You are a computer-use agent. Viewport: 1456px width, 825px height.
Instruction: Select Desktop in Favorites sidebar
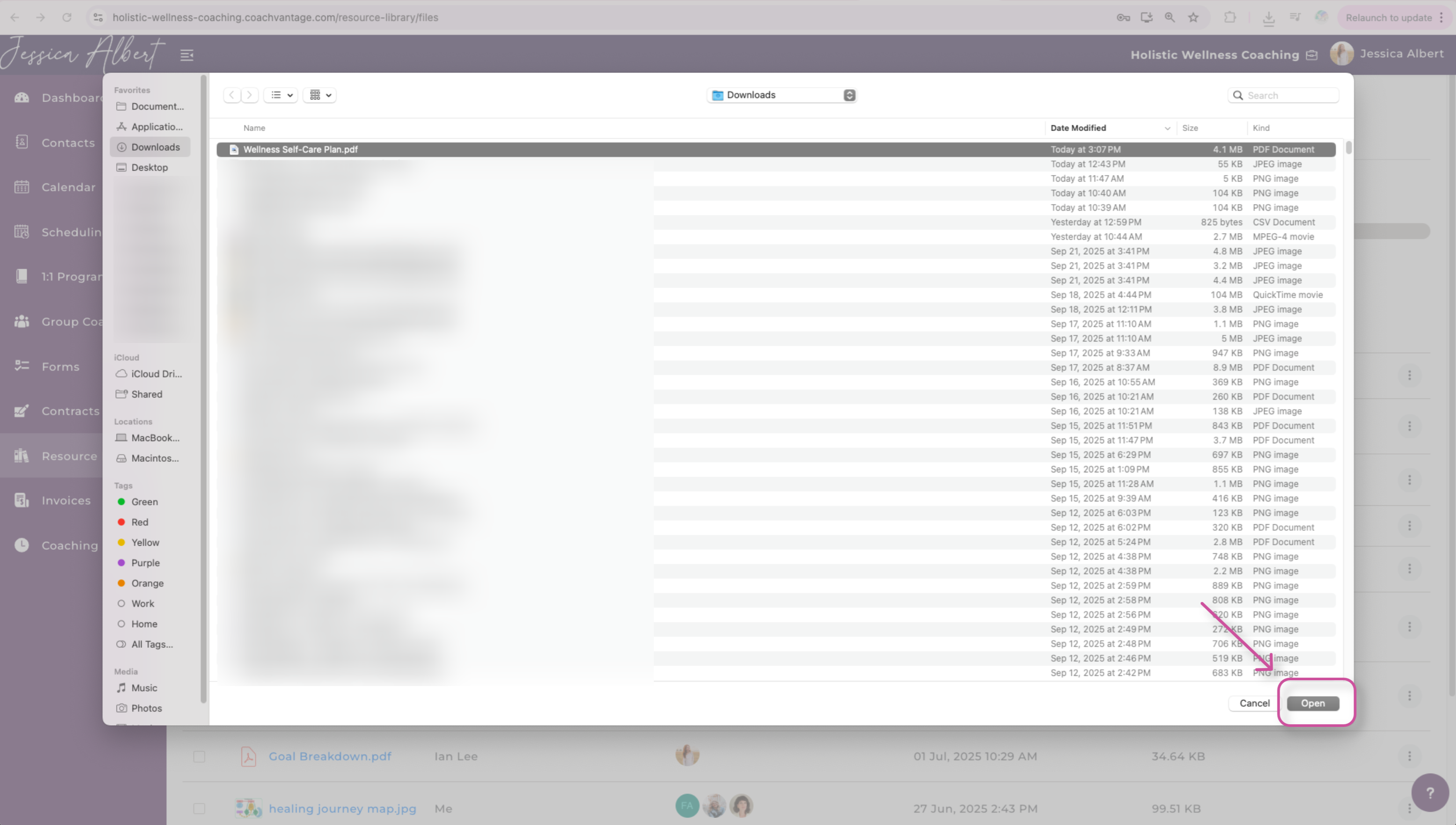point(149,168)
